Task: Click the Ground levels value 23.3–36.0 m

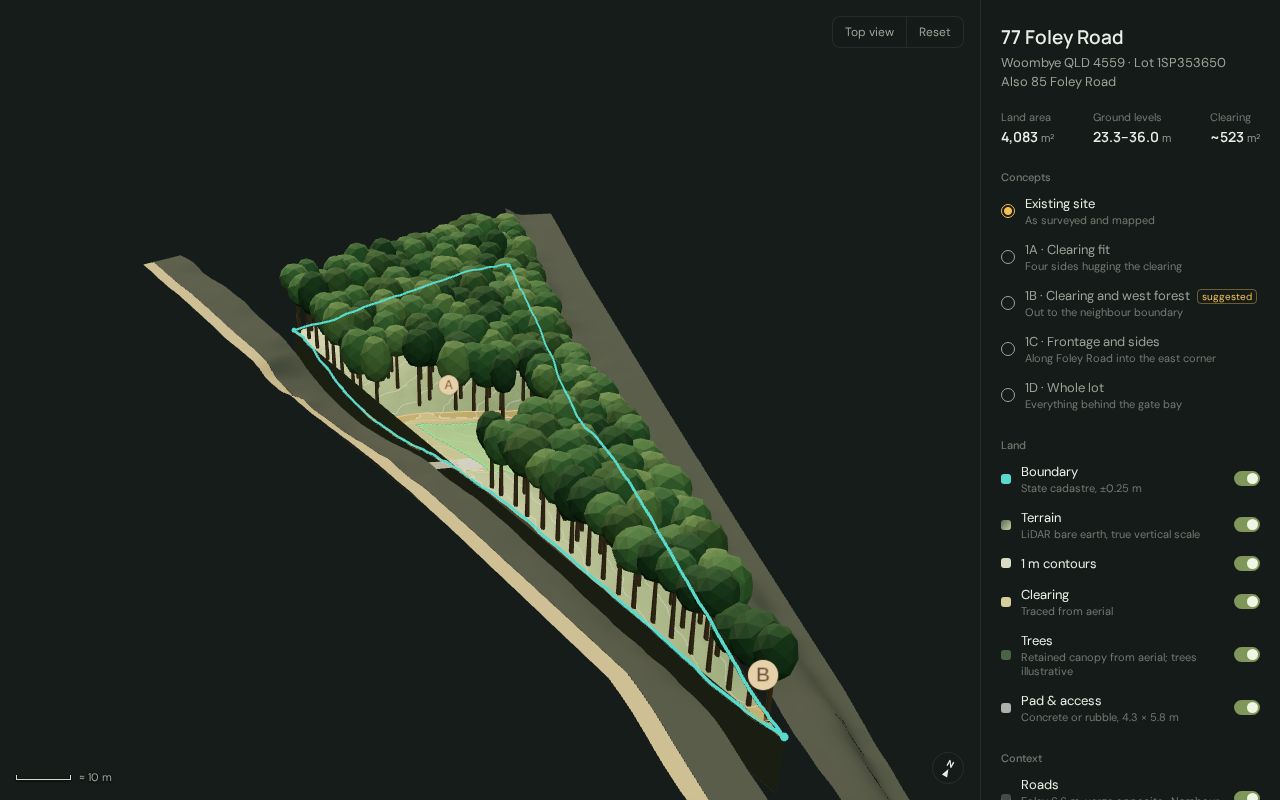Action: (x=1132, y=138)
